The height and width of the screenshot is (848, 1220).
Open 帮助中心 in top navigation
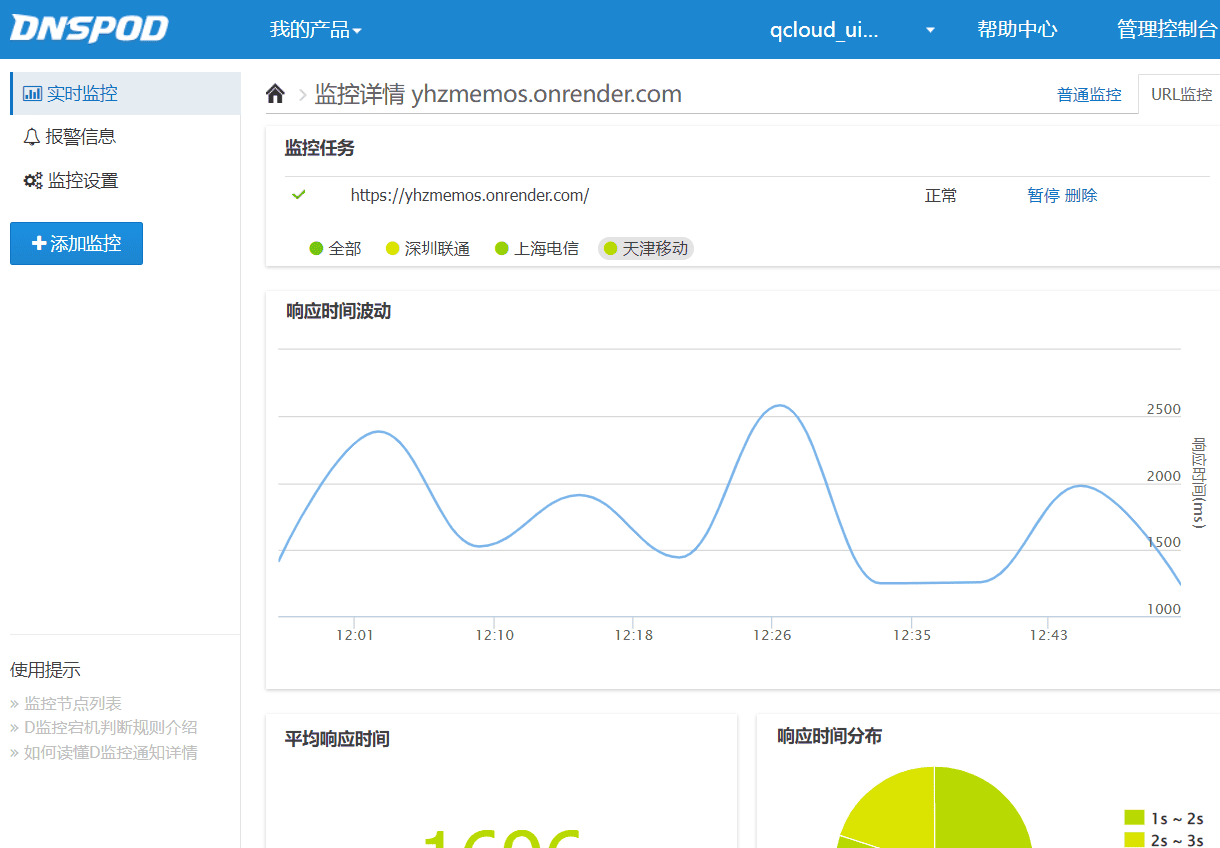1017,30
